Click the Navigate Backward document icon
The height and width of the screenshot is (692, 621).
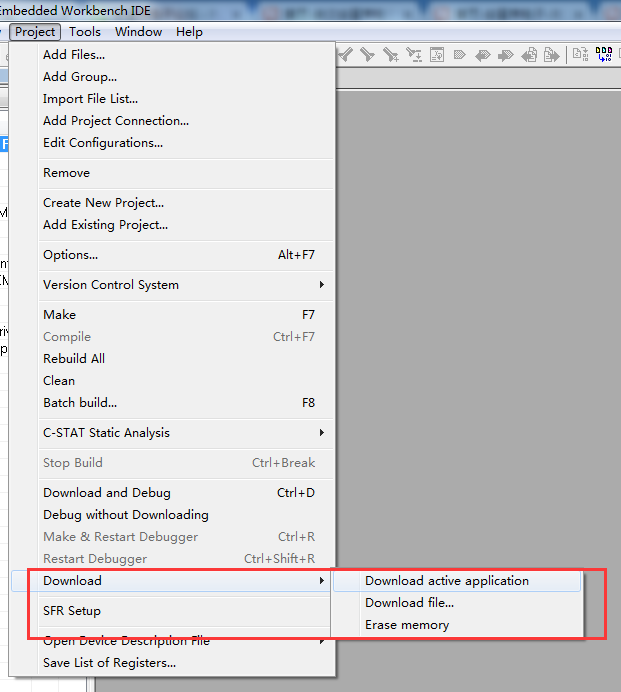click(529, 55)
